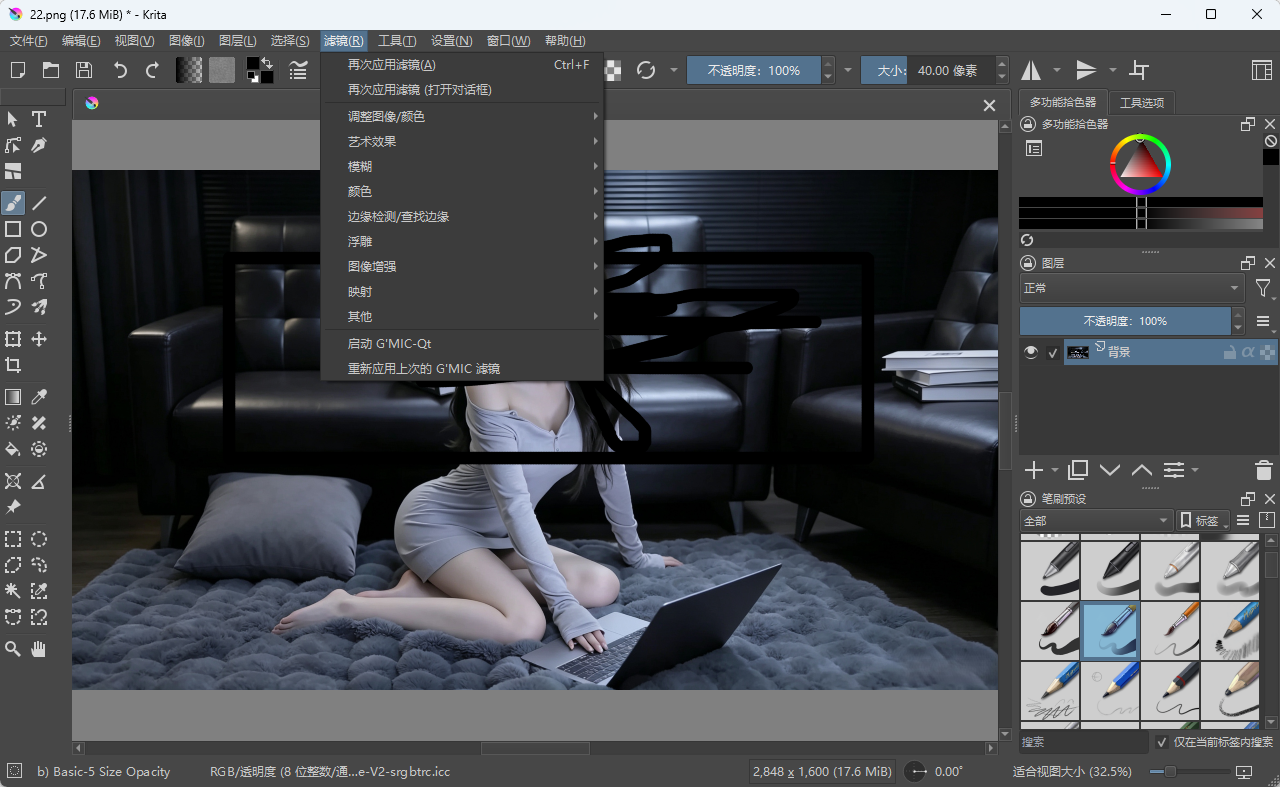The width and height of the screenshot is (1280, 787).
Task: Toggle horizontal mirror tool
Action: [1031, 70]
